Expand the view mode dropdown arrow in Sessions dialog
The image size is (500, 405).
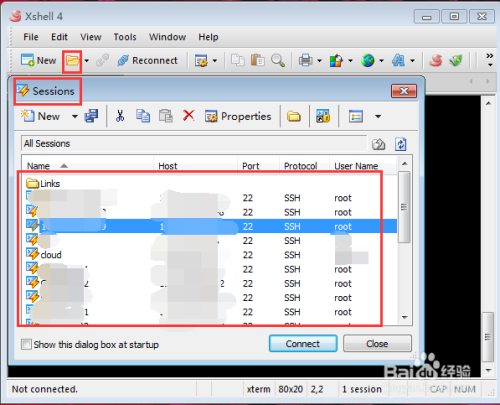tap(378, 116)
